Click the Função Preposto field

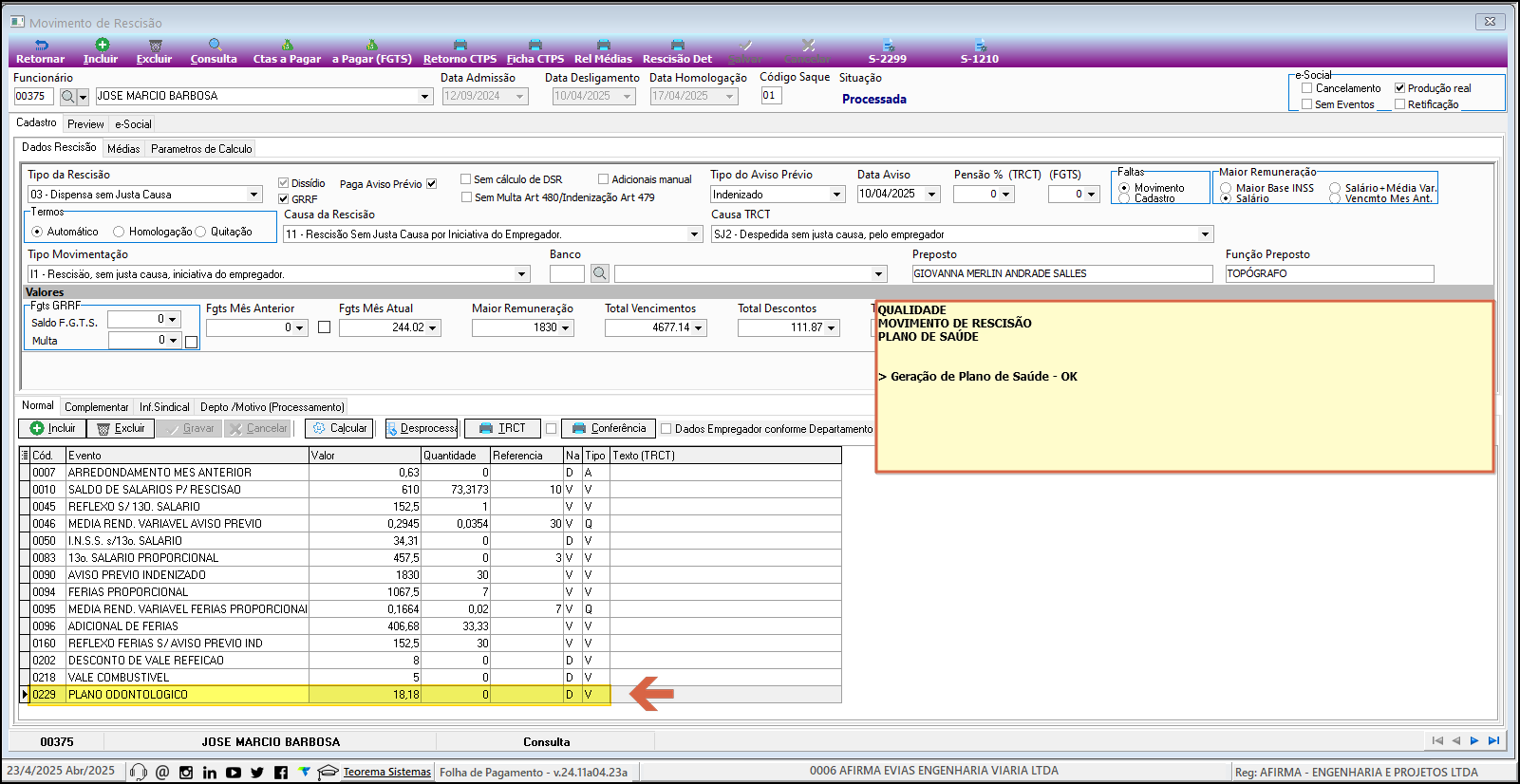[1329, 274]
